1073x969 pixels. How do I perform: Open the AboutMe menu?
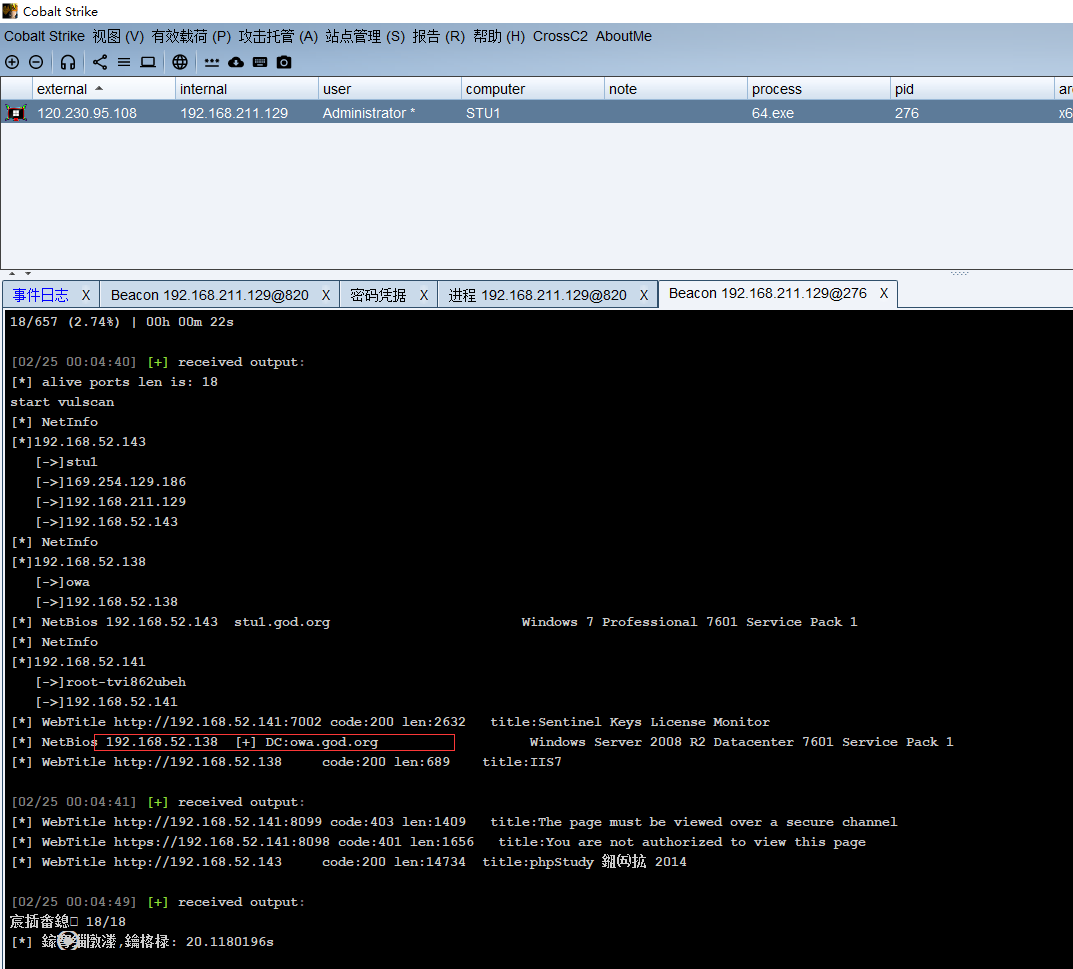(623, 36)
